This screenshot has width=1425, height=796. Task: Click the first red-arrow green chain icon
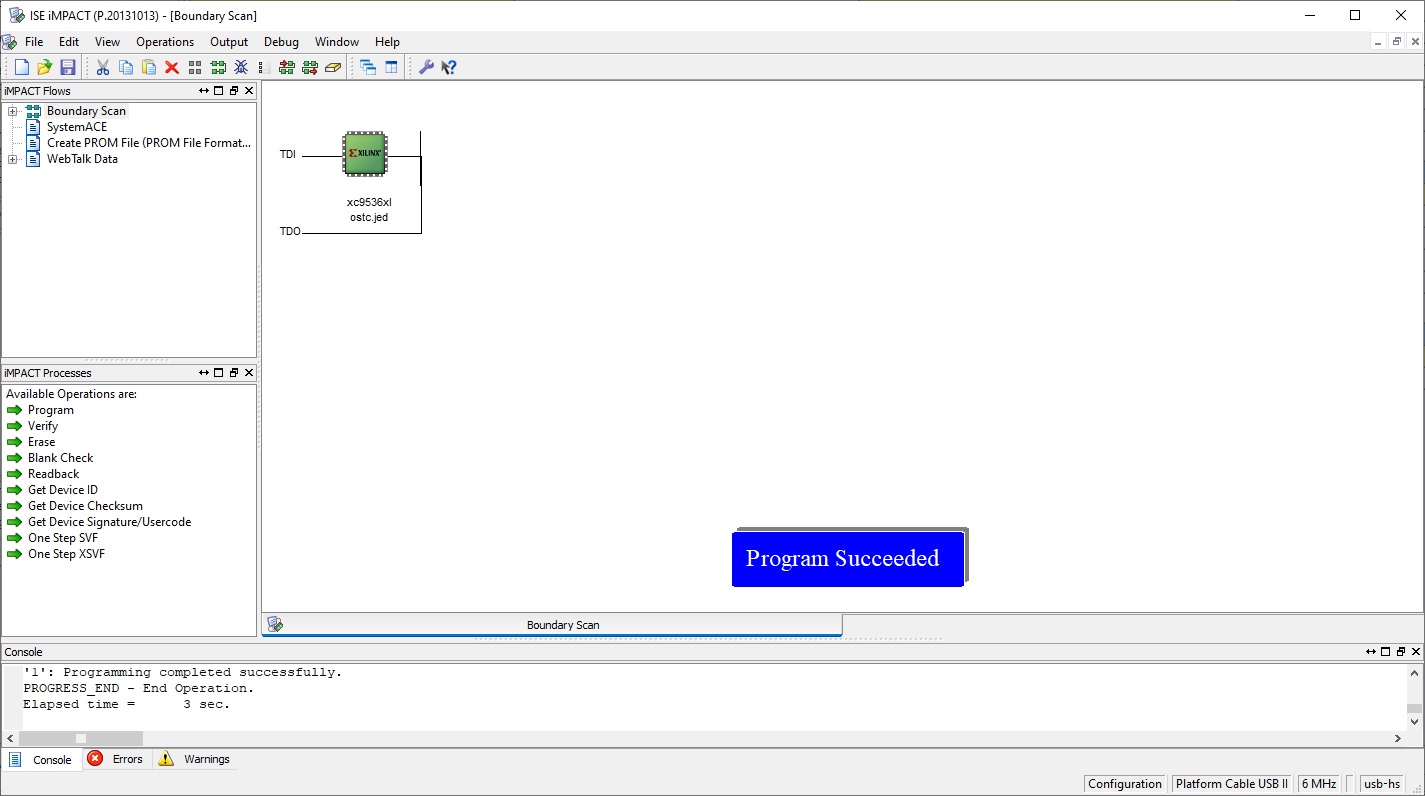click(287, 67)
